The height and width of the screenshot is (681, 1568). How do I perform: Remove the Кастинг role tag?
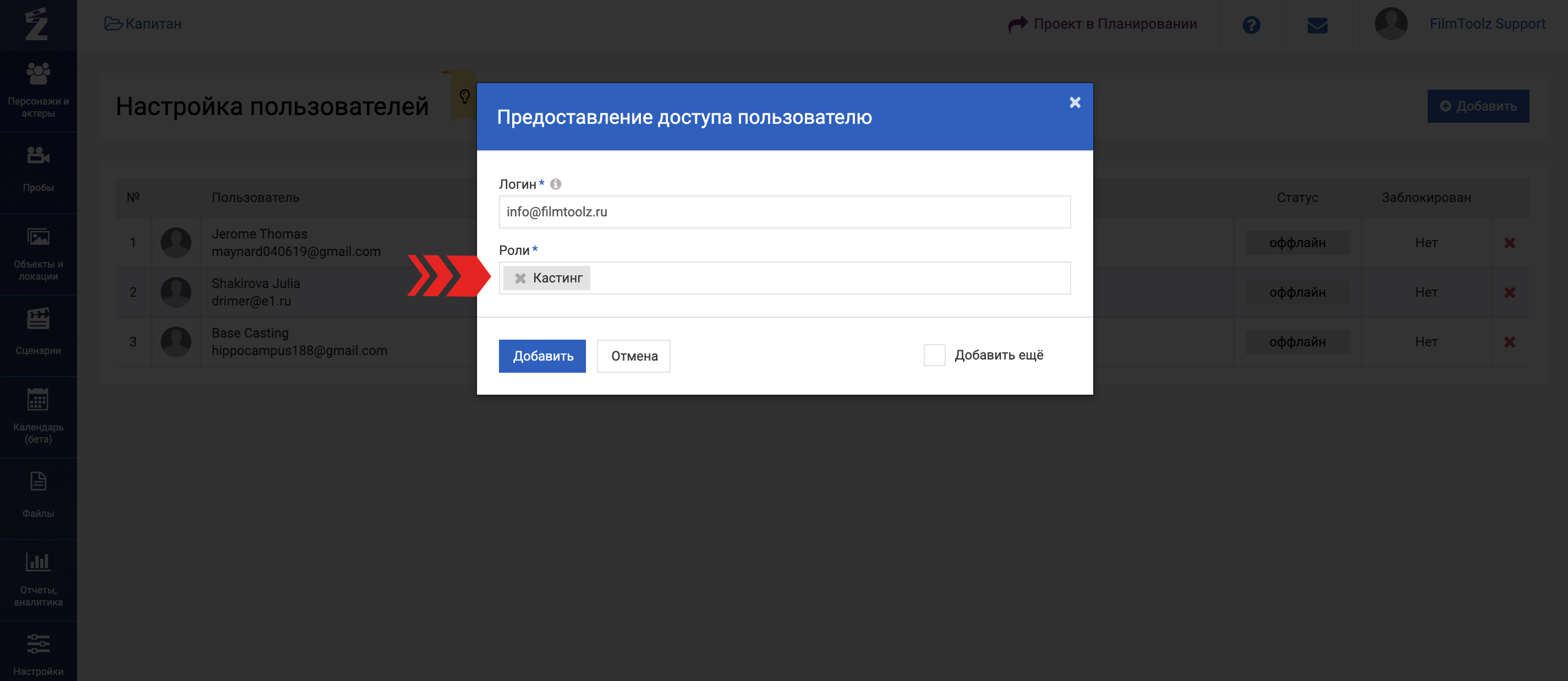point(520,279)
